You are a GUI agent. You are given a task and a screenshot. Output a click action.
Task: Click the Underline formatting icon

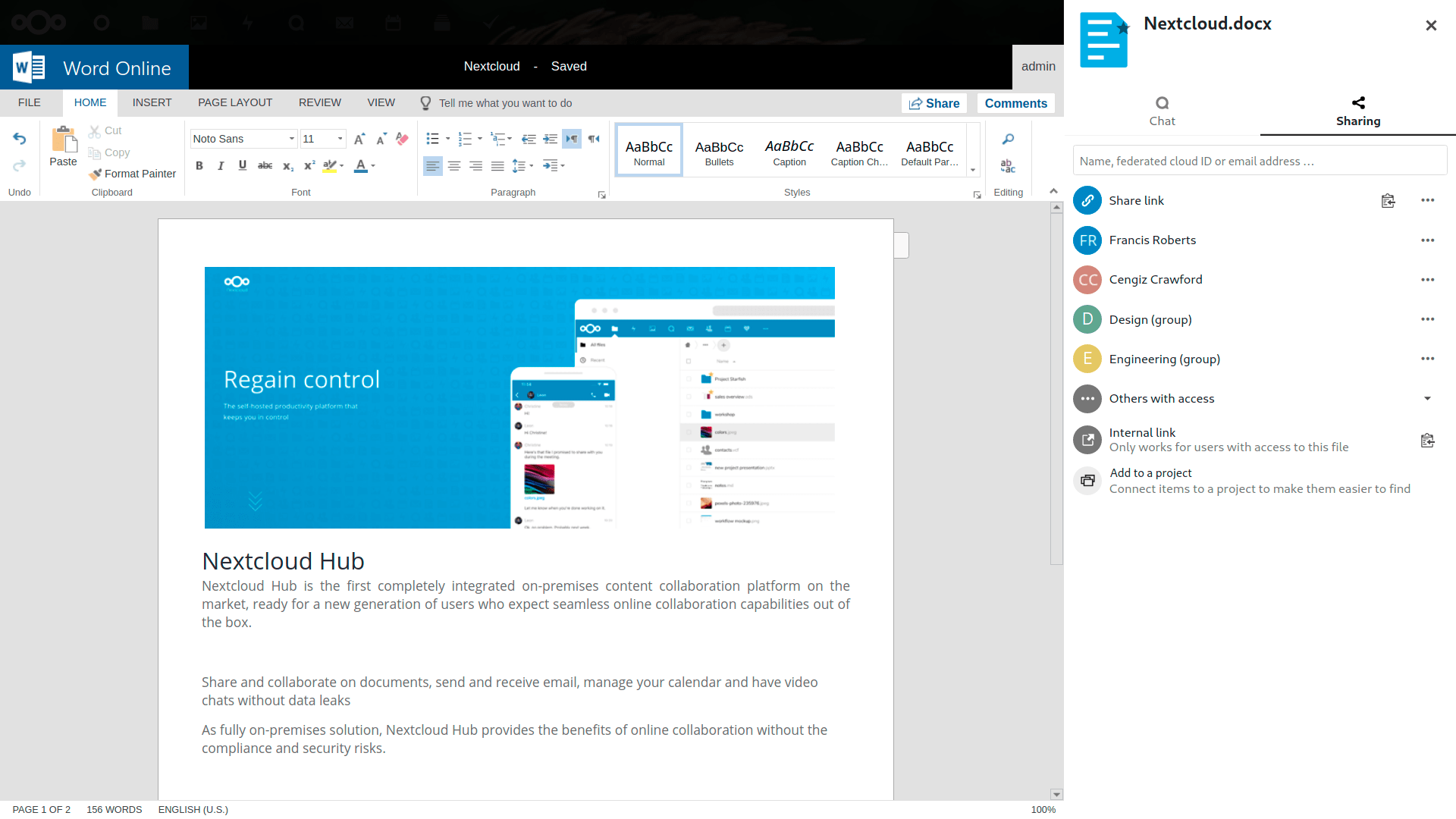click(x=243, y=165)
